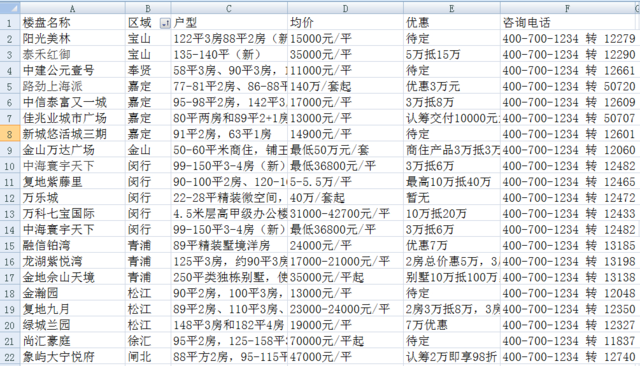Select column F header

[567, 8]
